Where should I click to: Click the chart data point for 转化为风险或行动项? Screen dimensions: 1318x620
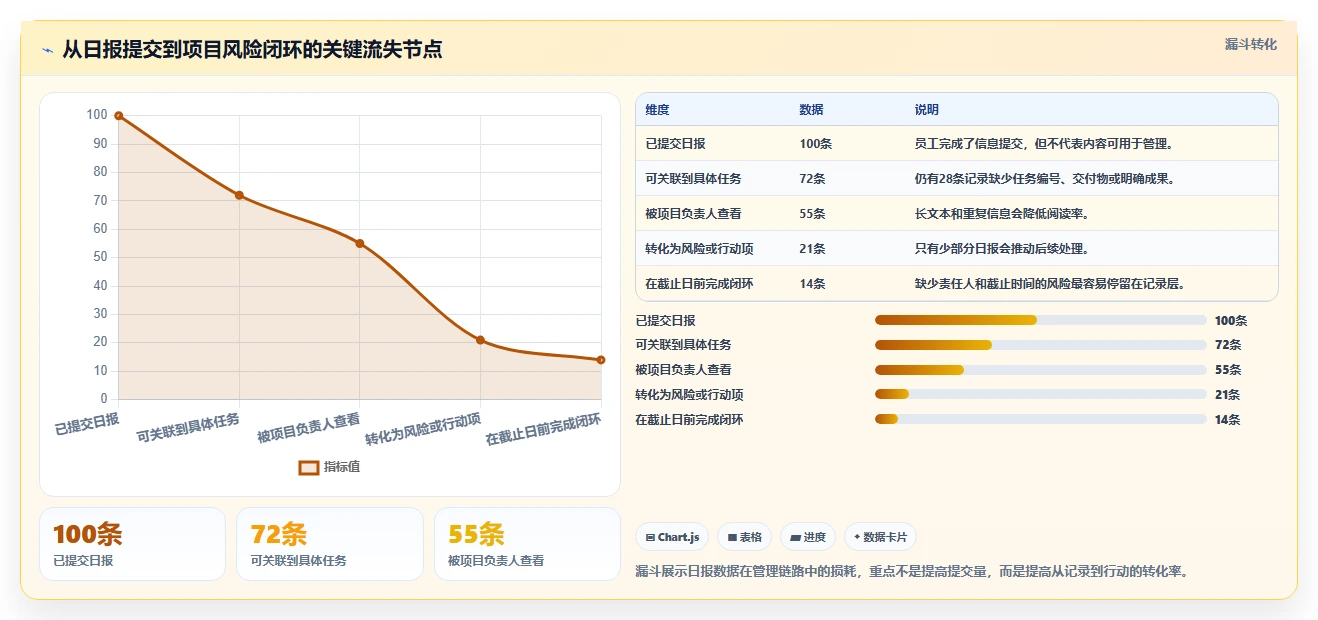[x=480, y=340]
